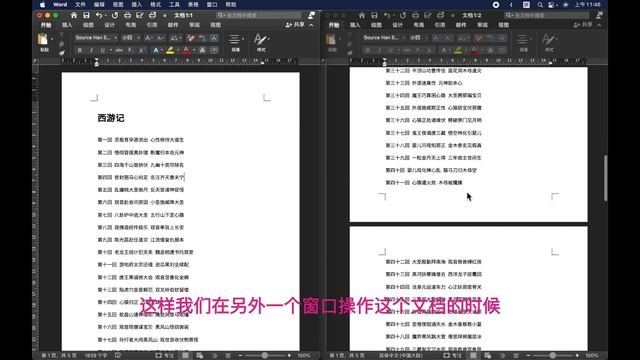This screenshot has width=640, height=360.
Task: Open 布局 tab in left window
Action: pyautogui.click(x=131, y=25)
